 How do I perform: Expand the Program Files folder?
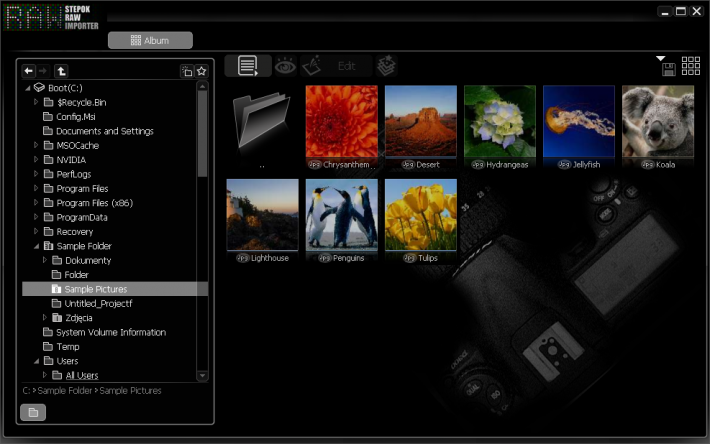pyautogui.click(x=36, y=188)
